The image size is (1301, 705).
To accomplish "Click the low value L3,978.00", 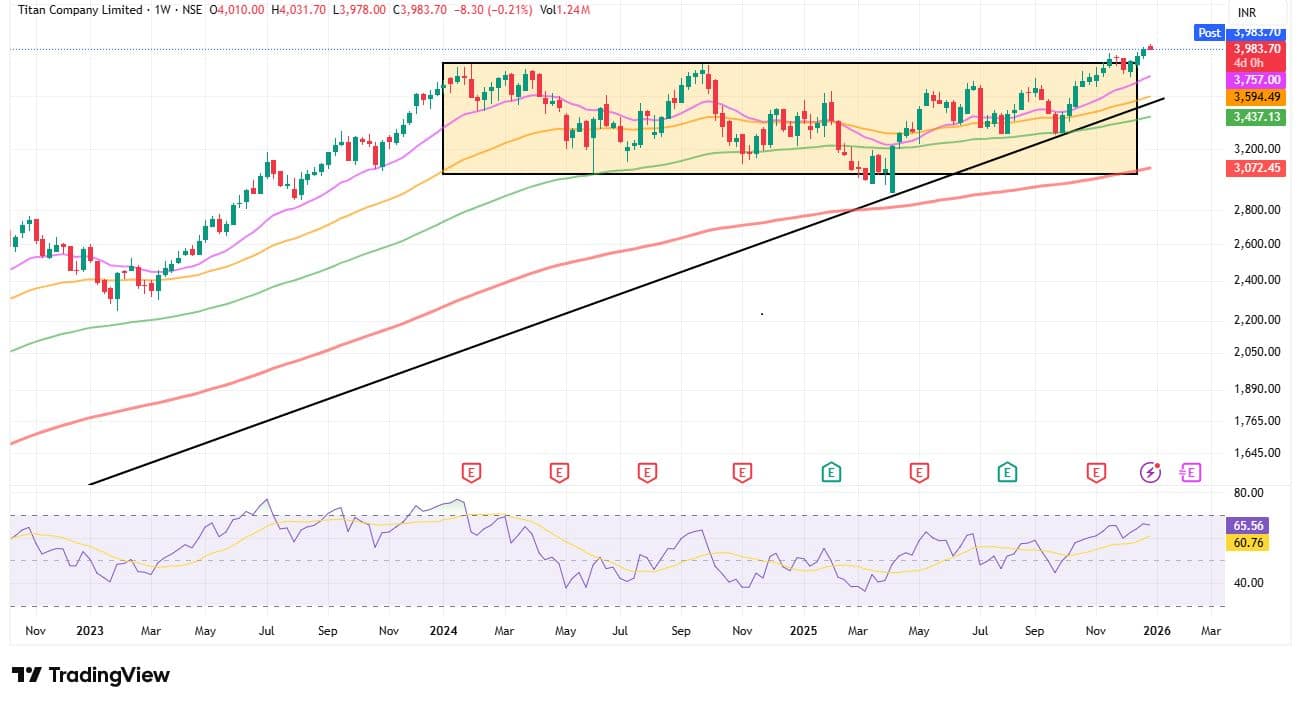I will 359,10.
